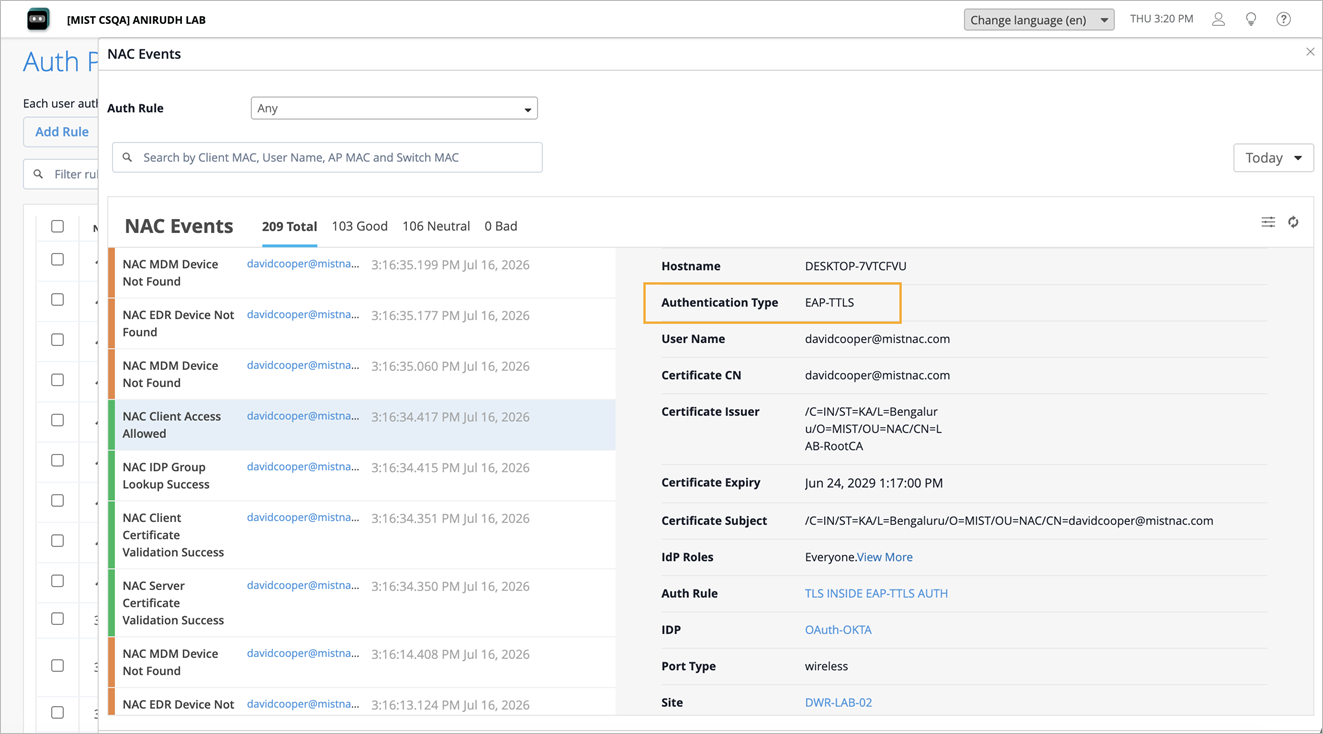Open the DWR-LAB-02 site link

point(838,702)
